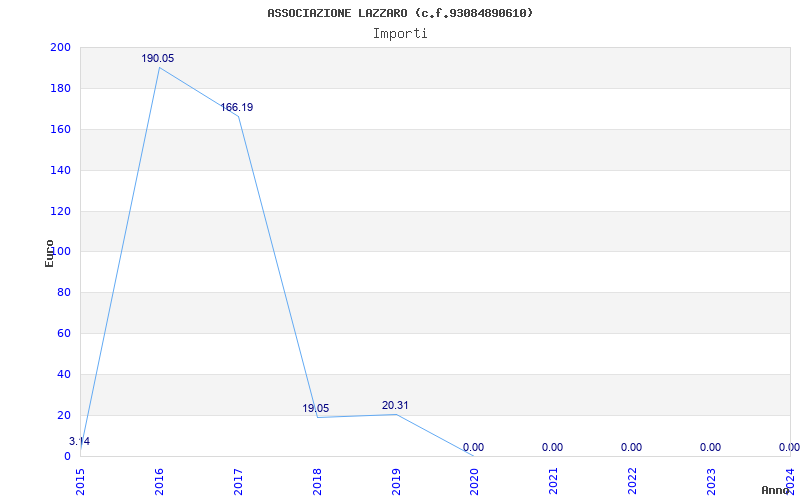Click the 0.00 label above 2020
Viewport: 800px width, 500px height.
coord(473,447)
